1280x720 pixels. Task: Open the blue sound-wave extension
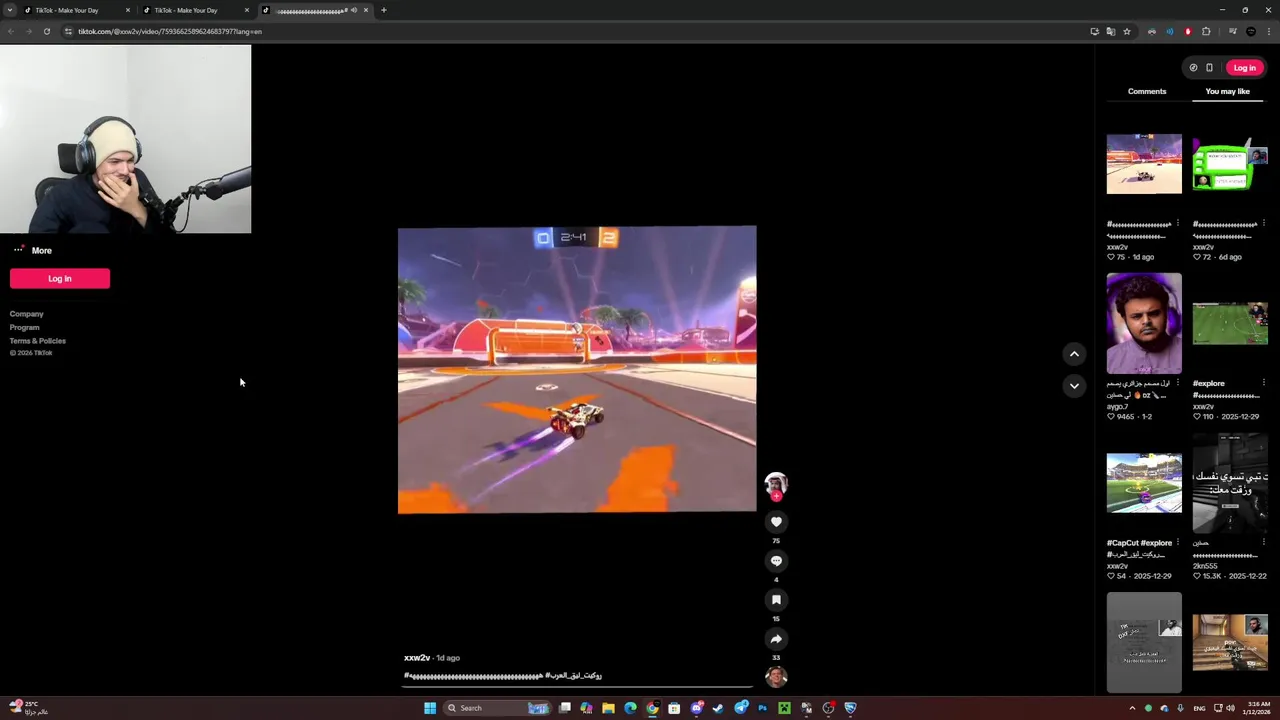tap(1169, 31)
